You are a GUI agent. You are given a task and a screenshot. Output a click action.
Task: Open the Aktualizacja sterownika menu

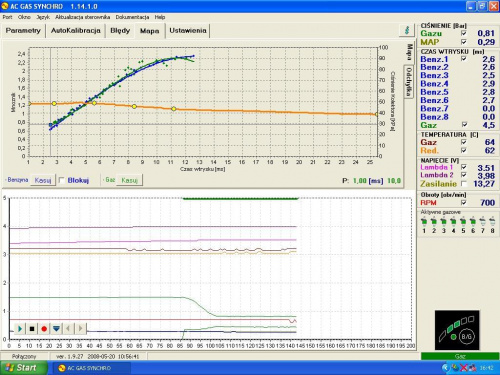click(82, 17)
